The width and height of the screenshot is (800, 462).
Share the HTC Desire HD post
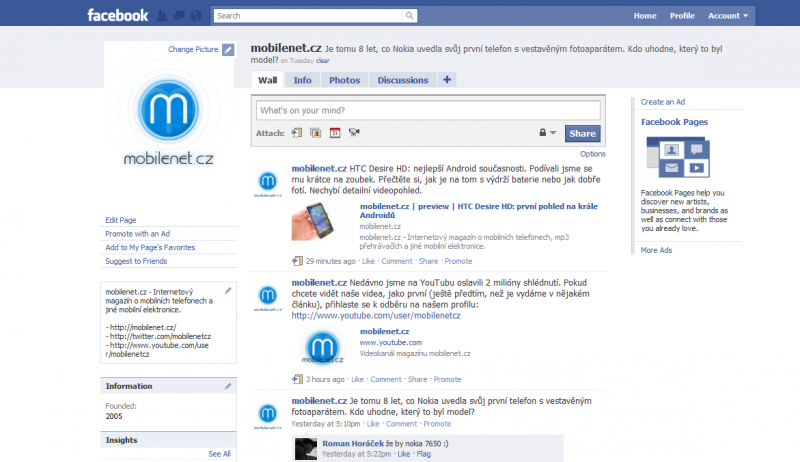click(x=428, y=261)
